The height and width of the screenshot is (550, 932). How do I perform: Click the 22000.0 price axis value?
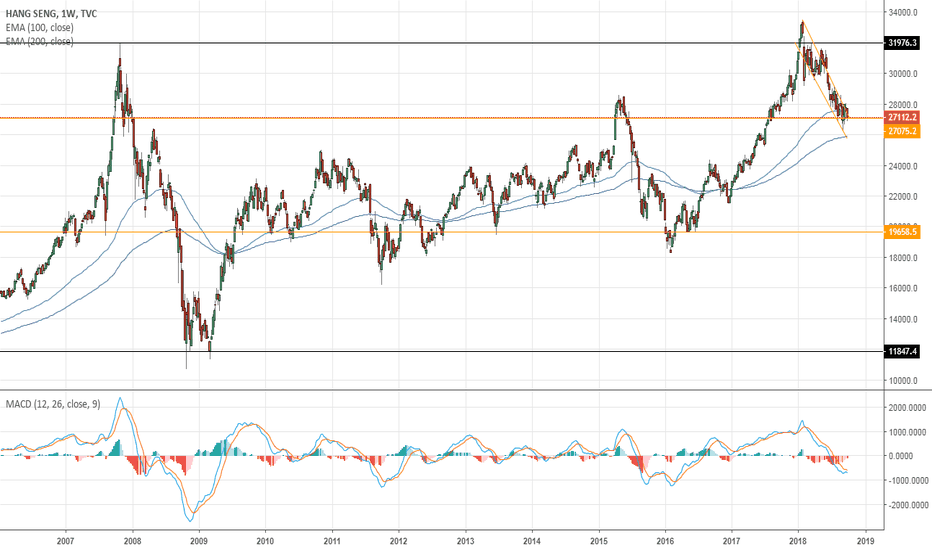[903, 197]
